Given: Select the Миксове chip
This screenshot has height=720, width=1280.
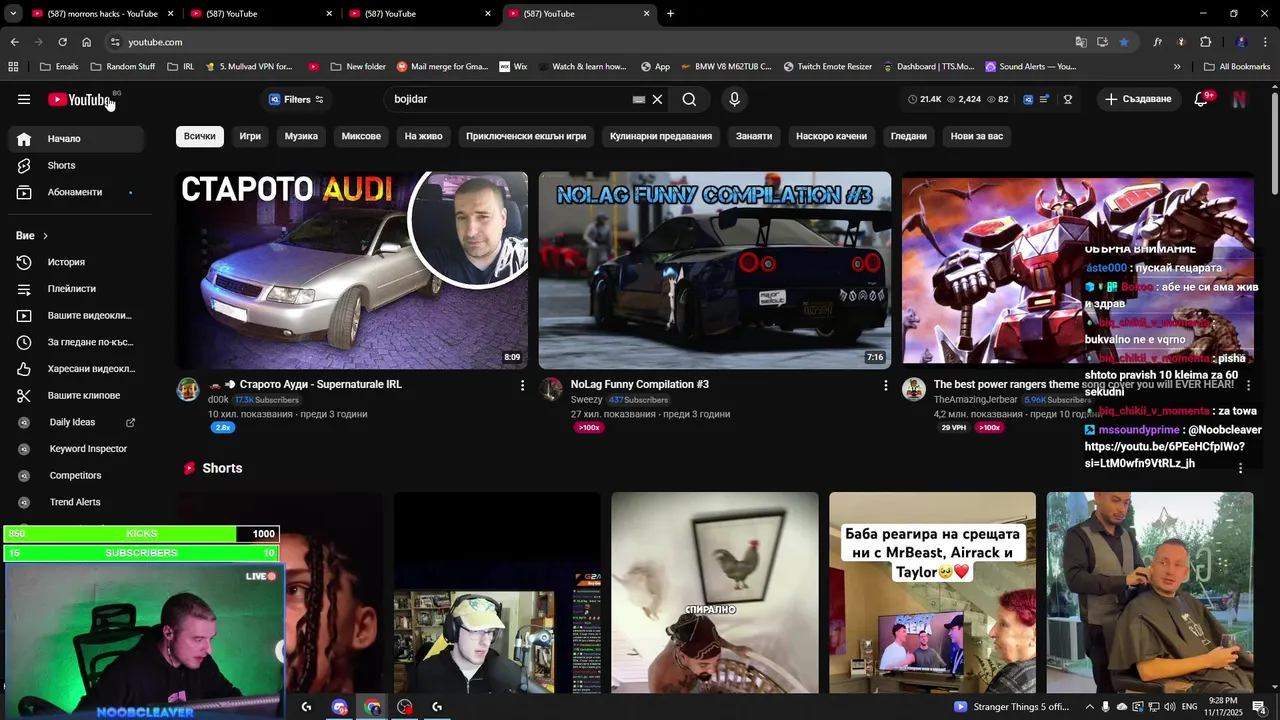Looking at the screenshot, I should (361, 136).
